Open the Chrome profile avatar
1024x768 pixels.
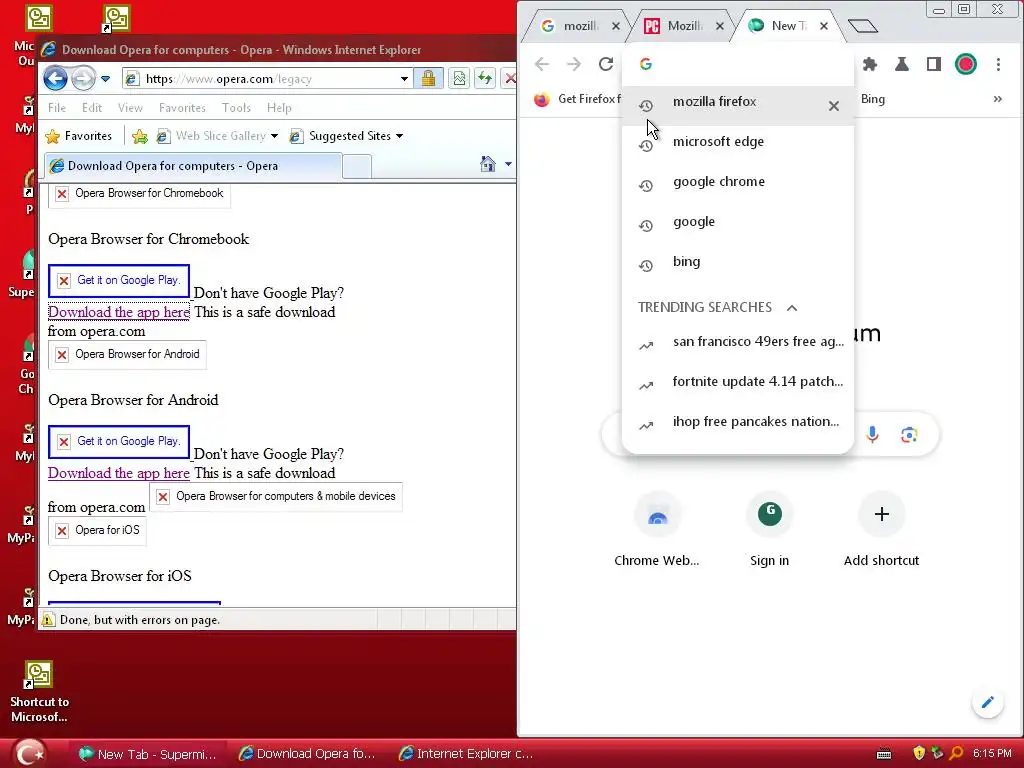[x=966, y=64]
